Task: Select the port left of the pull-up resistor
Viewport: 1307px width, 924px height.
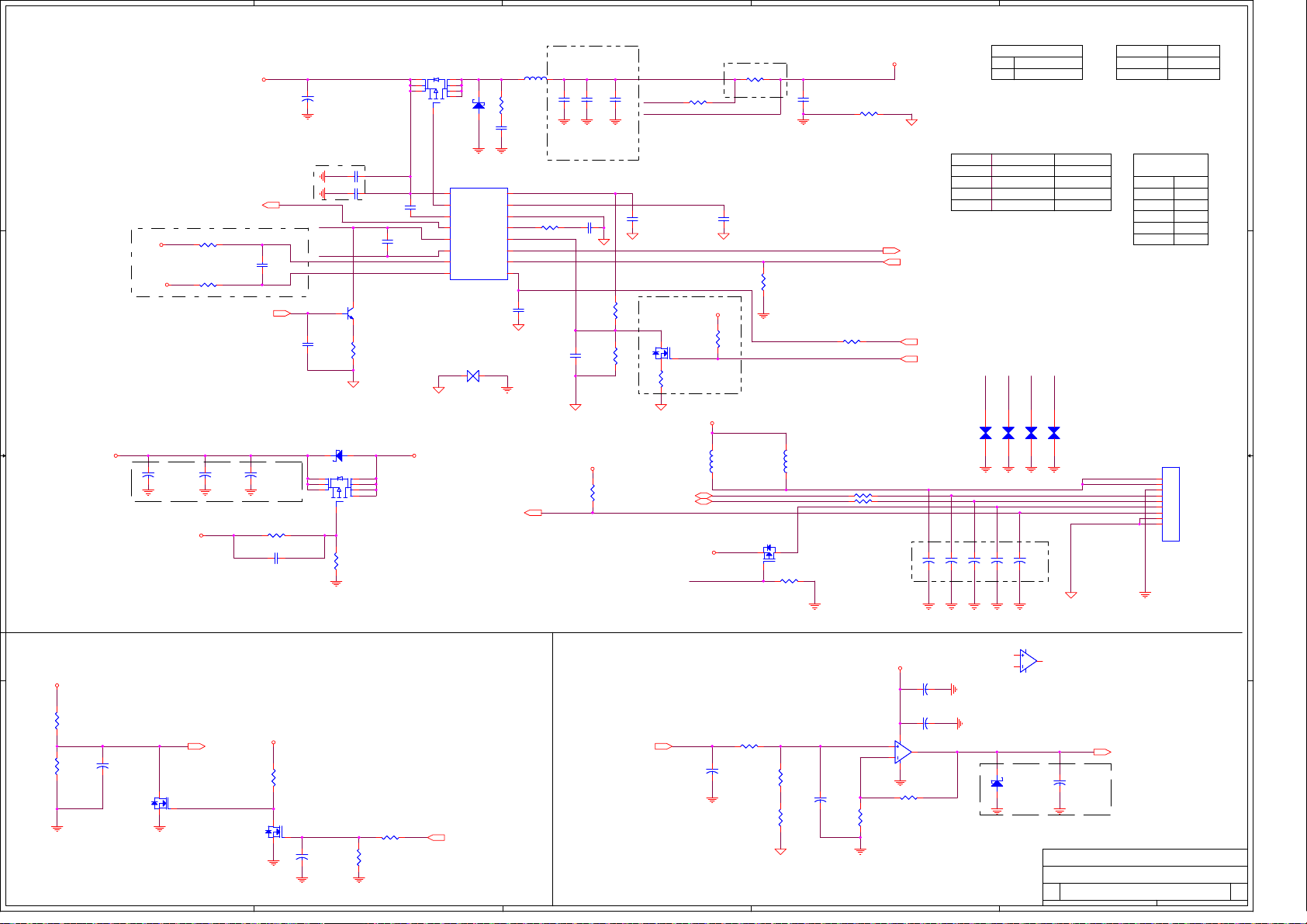Action: 533,513
